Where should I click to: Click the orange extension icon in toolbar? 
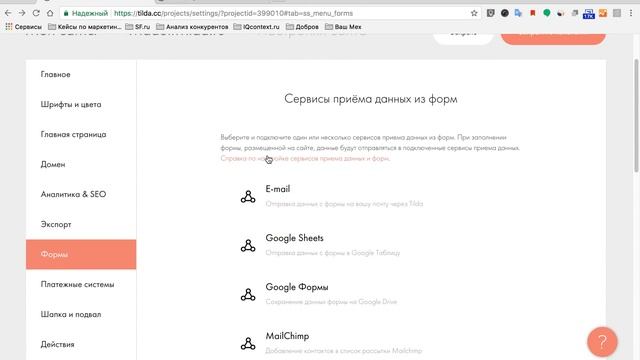click(x=603, y=13)
